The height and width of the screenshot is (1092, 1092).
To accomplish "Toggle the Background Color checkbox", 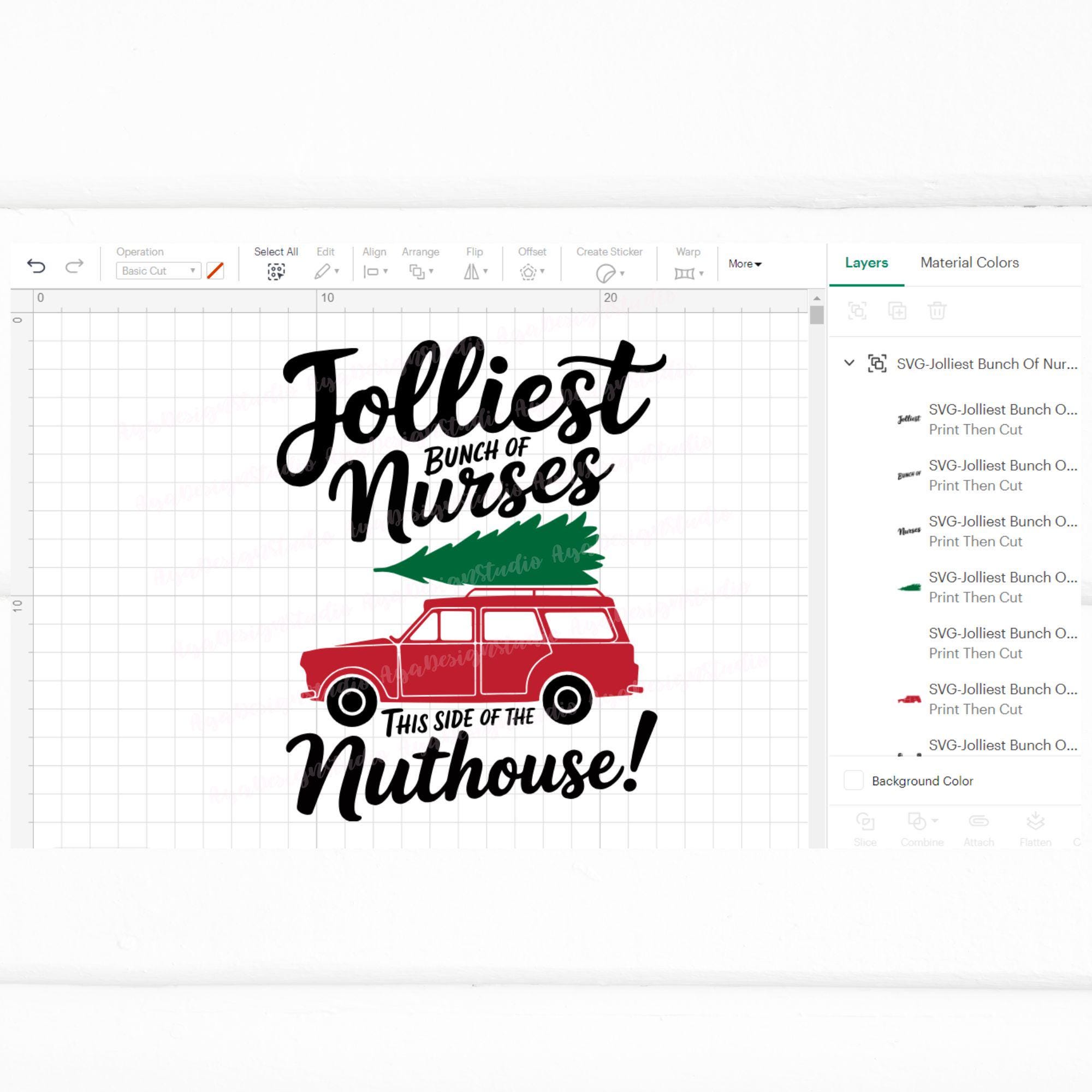I will coord(853,781).
